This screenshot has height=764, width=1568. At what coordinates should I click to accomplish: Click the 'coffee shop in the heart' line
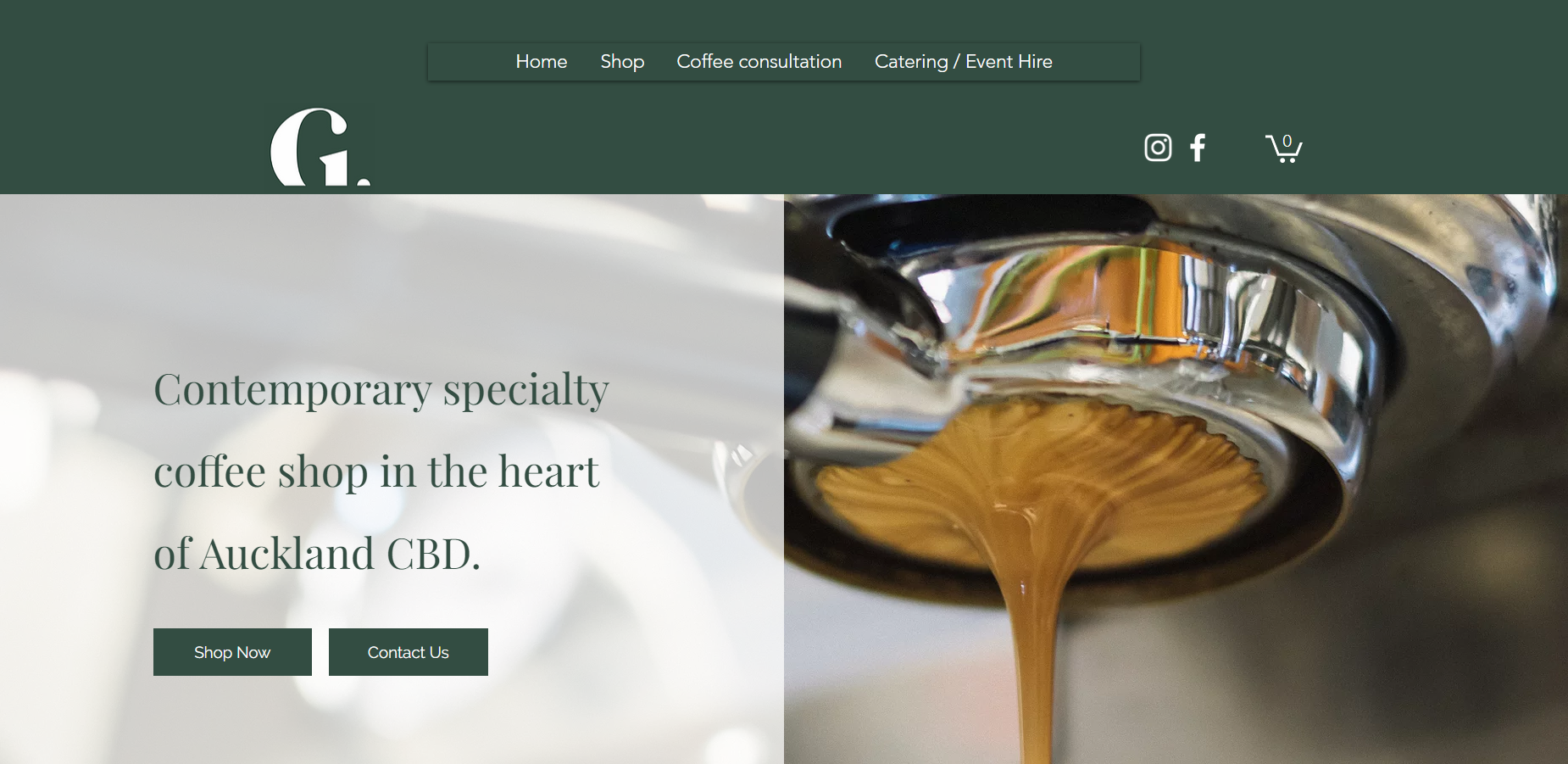pos(376,471)
